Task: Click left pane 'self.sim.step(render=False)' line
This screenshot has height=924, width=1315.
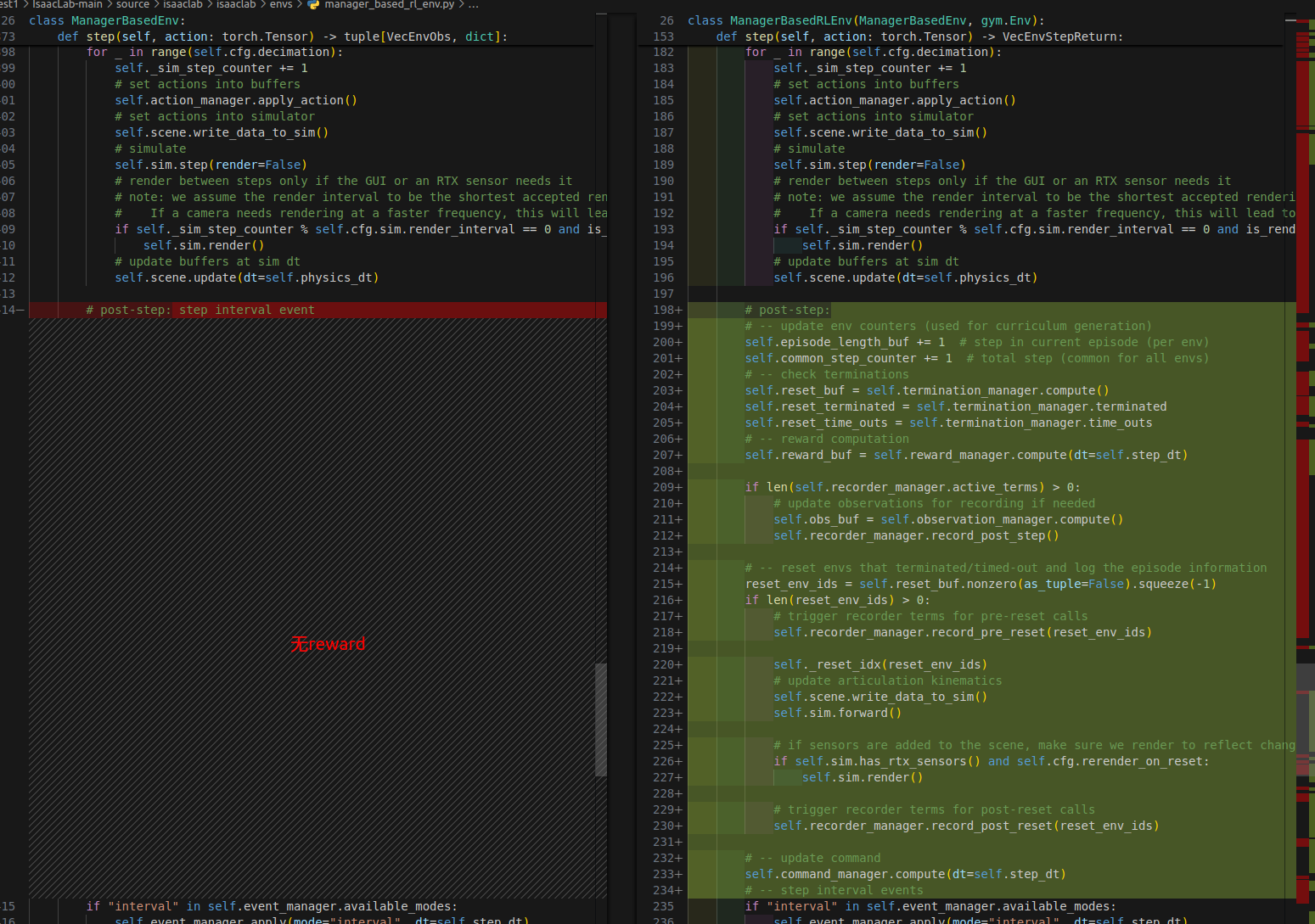Action: pos(211,165)
